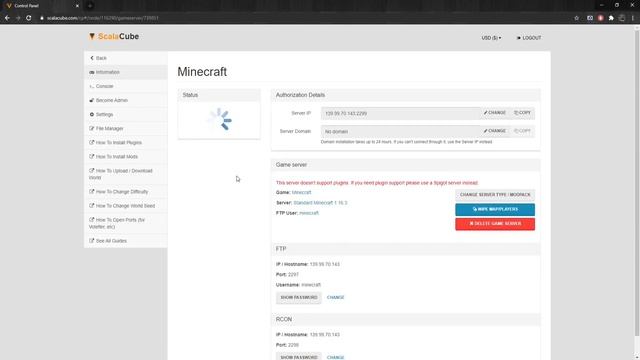The height and width of the screenshot is (360, 640).
Task: Click the ScalaCube logo
Action: click(x=114, y=36)
